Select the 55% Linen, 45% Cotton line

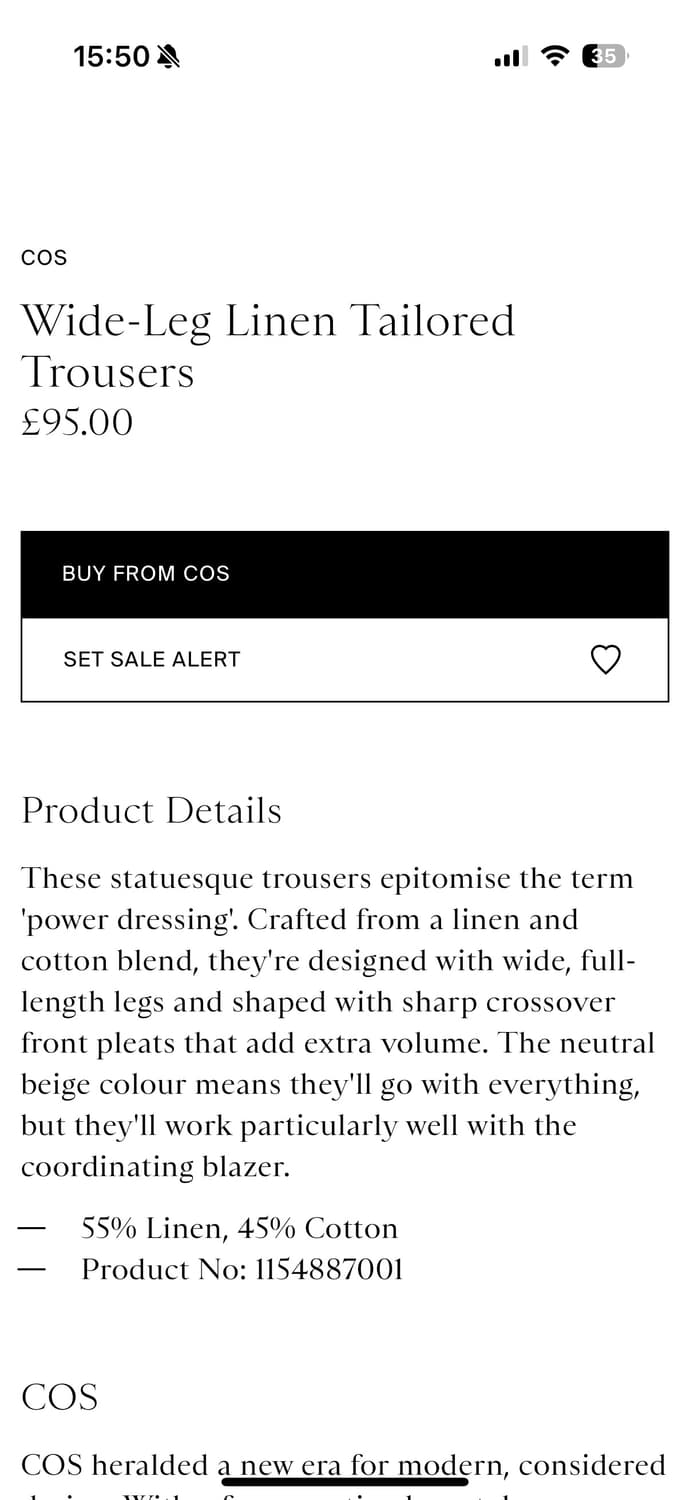(x=240, y=1228)
